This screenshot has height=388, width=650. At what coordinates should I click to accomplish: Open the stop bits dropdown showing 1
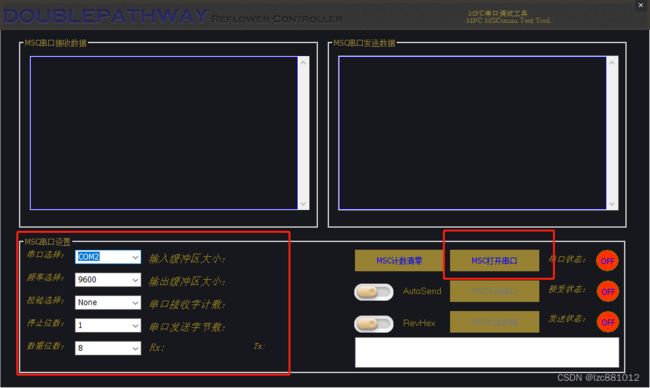coord(108,325)
